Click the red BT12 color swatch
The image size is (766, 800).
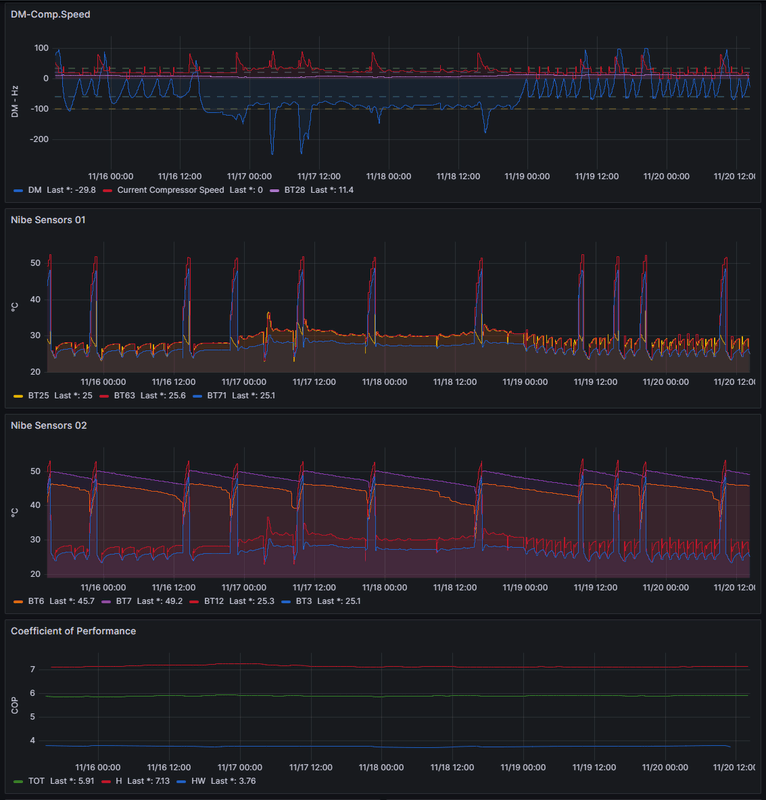point(194,602)
